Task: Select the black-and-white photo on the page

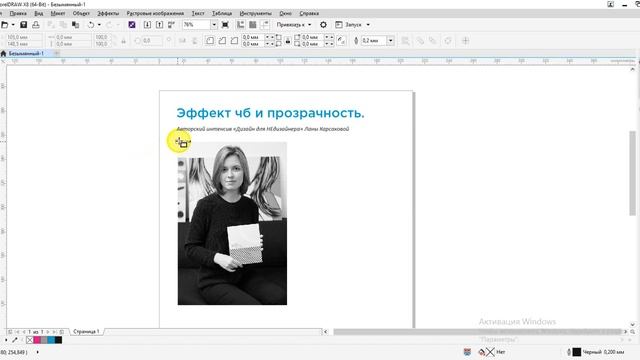Action: click(232, 223)
